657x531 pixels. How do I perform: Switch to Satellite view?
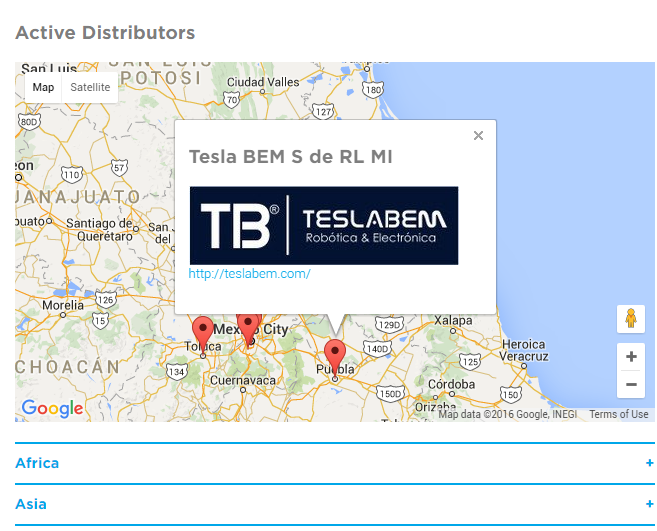pos(90,87)
